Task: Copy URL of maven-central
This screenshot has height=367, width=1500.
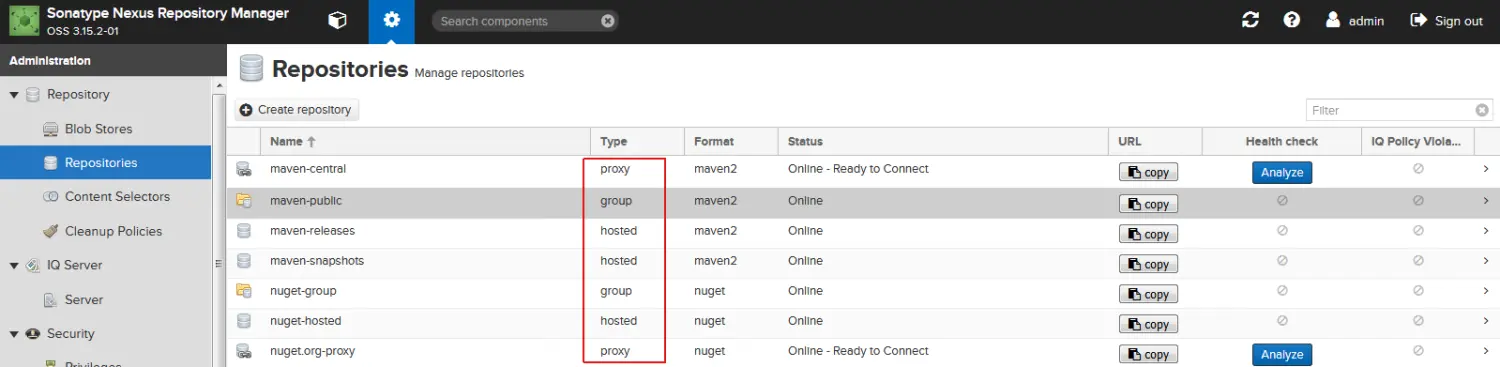Action: coord(1148,172)
